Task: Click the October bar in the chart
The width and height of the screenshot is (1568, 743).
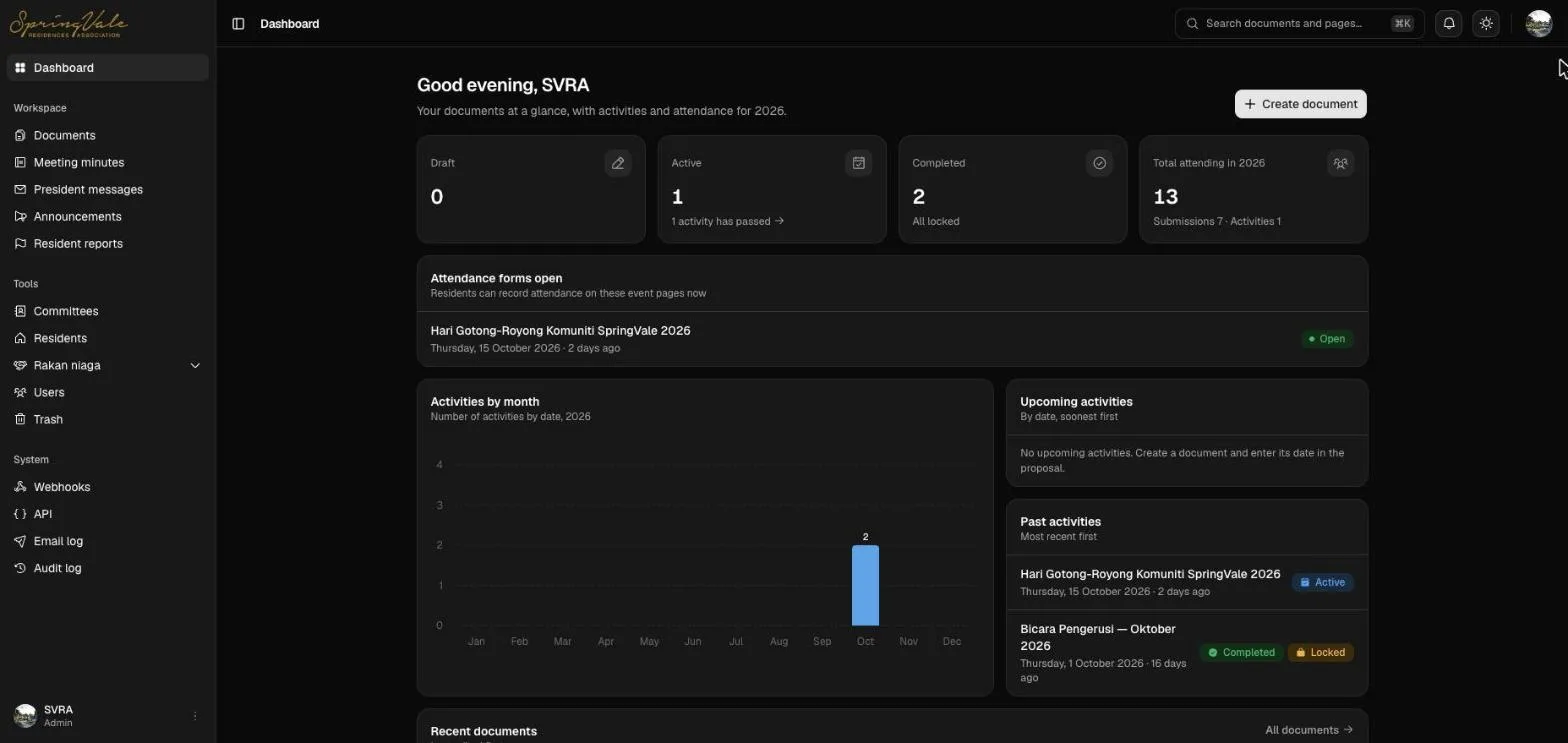Action: click(x=865, y=585)
